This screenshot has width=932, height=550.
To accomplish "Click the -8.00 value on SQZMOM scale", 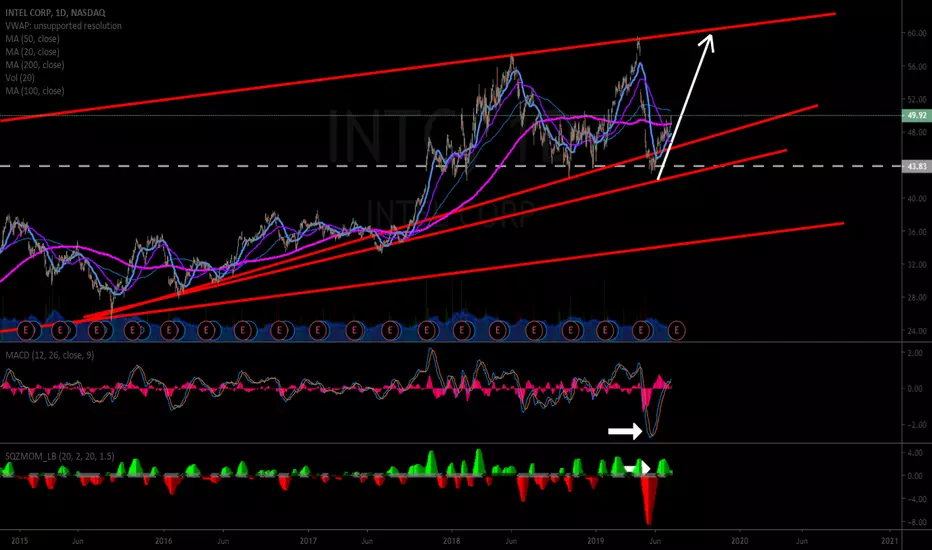I will 914,522.
